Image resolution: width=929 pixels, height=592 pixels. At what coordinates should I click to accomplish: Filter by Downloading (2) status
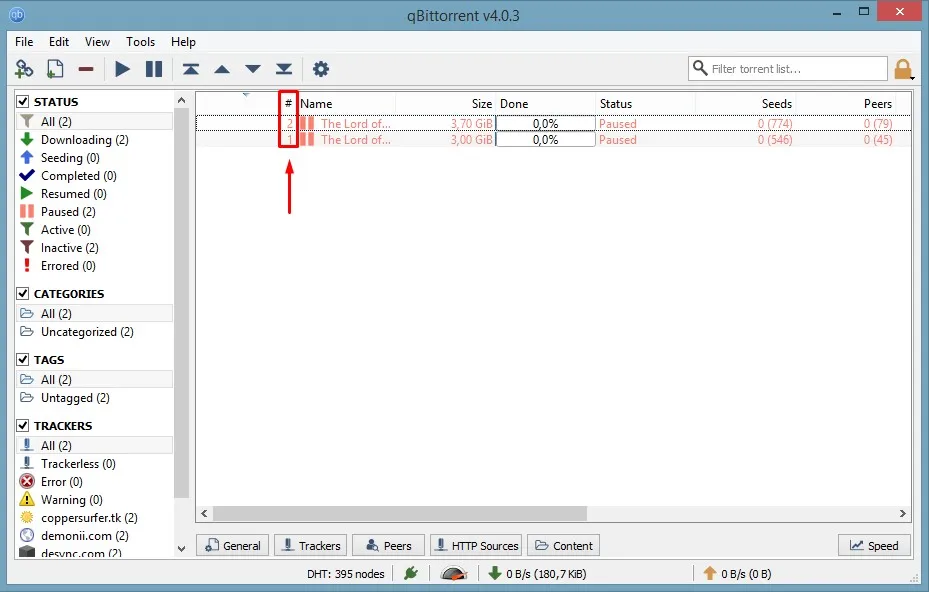pos(84,140)
